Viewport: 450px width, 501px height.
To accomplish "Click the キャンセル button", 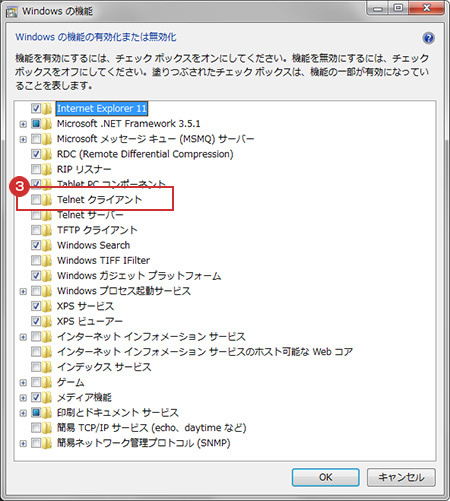I will (x=401, y=477).
